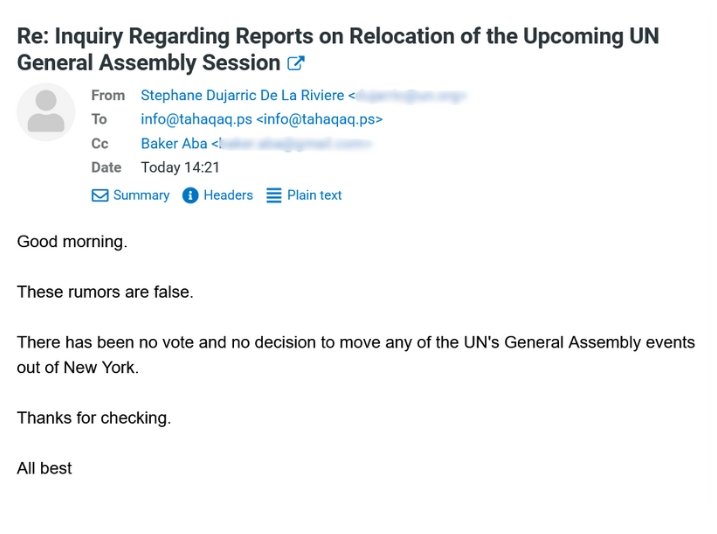The width and height of the screenshot is (717, 534).
Task: Click the 'All best' sign-off
Action: 44,468
